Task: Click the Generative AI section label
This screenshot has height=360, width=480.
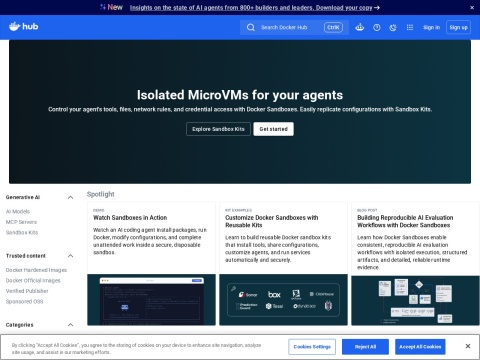Action: 23,197
